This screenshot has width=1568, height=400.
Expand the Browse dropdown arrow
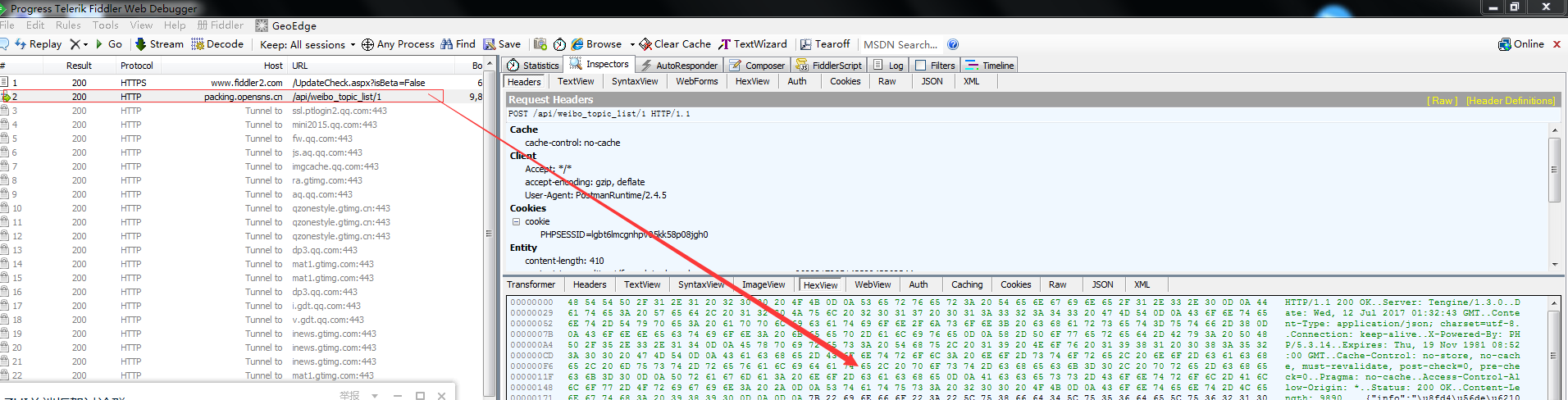[632, 45]
